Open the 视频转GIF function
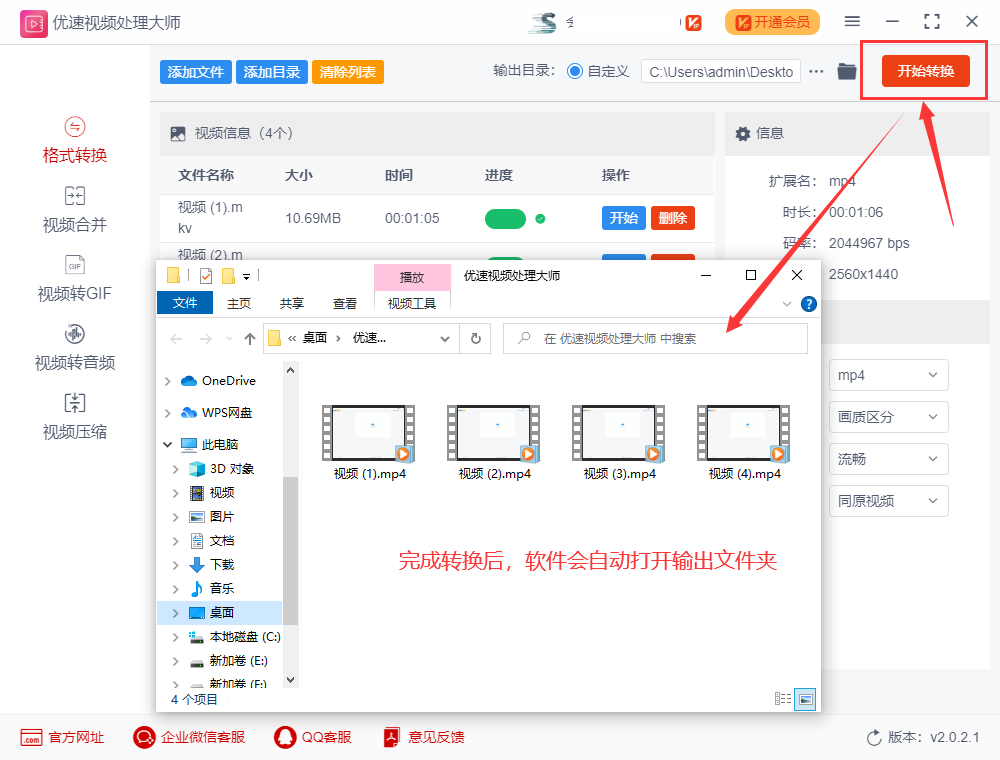The height and width of the screenshot is (760, 1000). pos(74,277)
